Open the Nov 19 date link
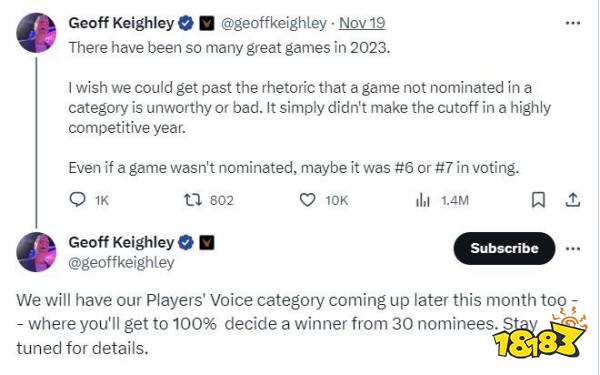Viewport: 600px width, 375px height. click(362, 23)
